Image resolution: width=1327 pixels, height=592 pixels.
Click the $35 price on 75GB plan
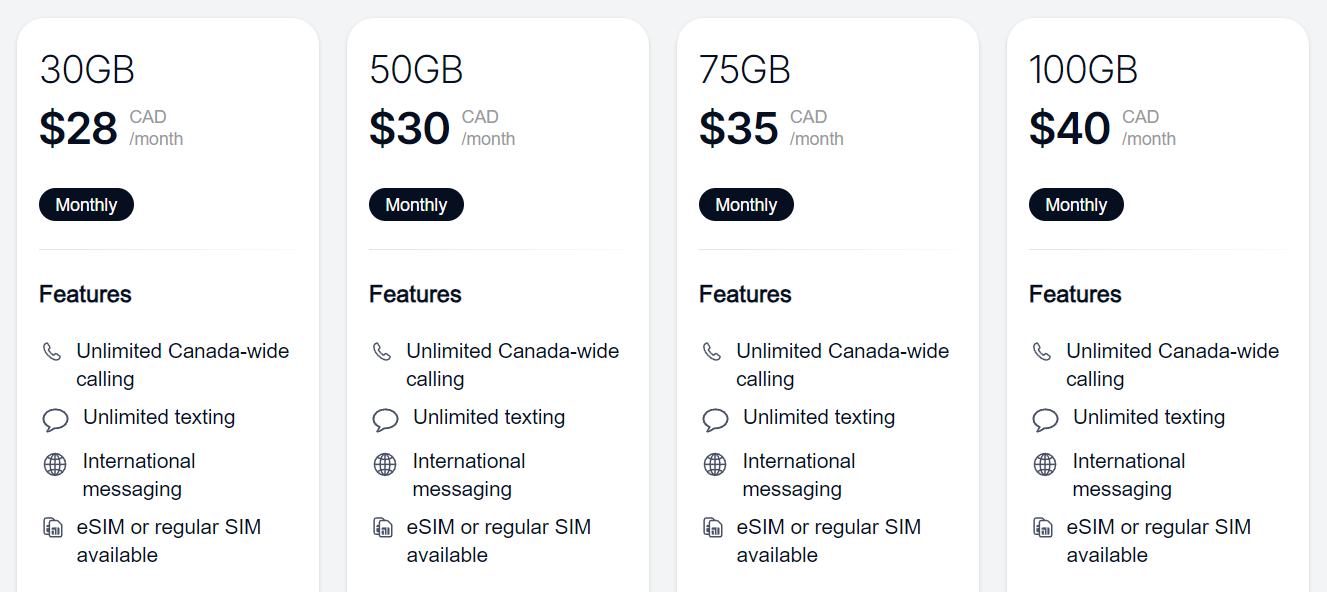(x=739, y=128)
